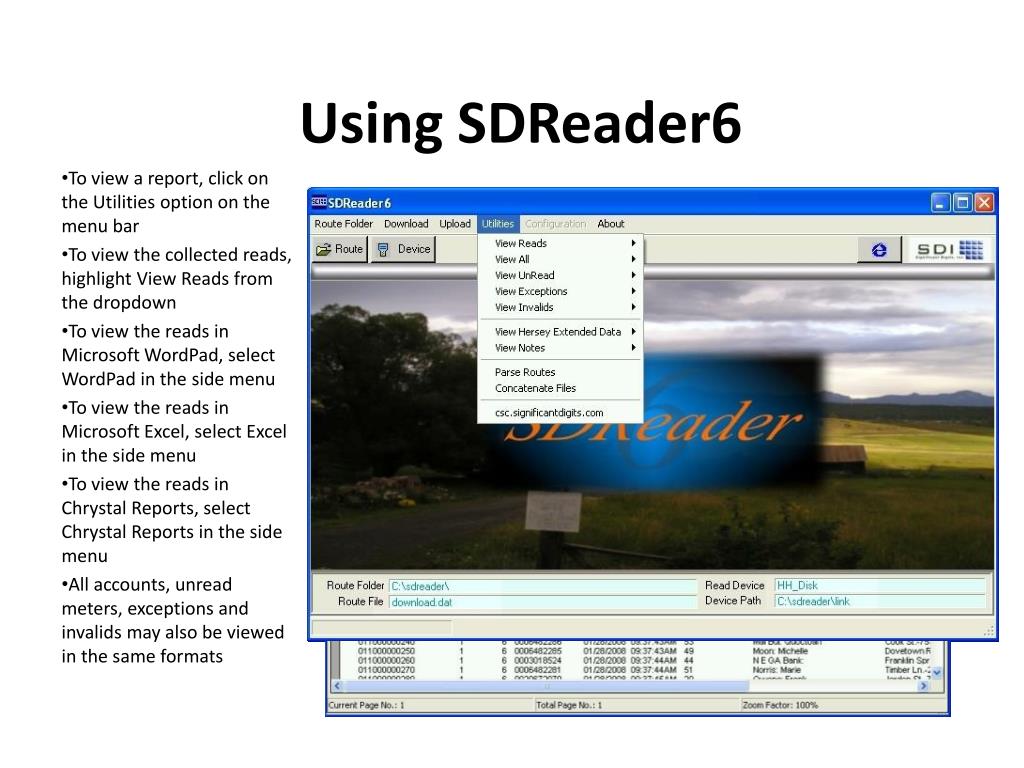Expand the View Invalids submenu
This screenshot has width=1024, height=768.
(x=560, y=307)
